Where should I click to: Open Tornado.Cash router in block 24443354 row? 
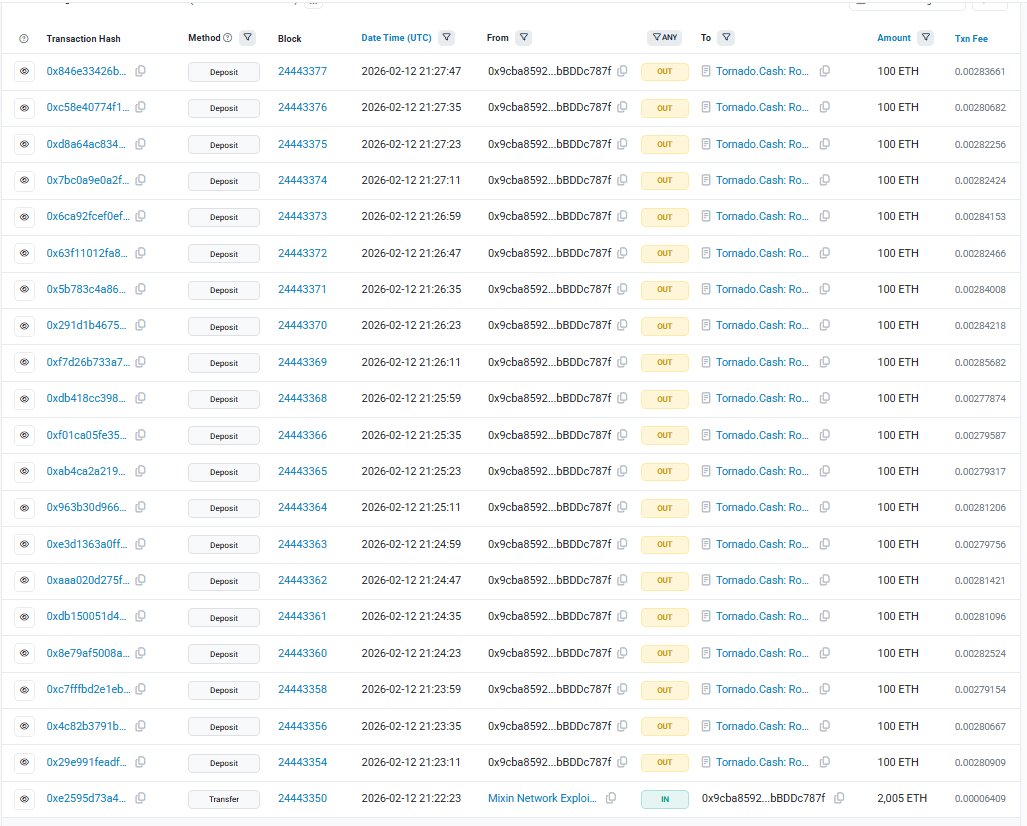[762, 762]
